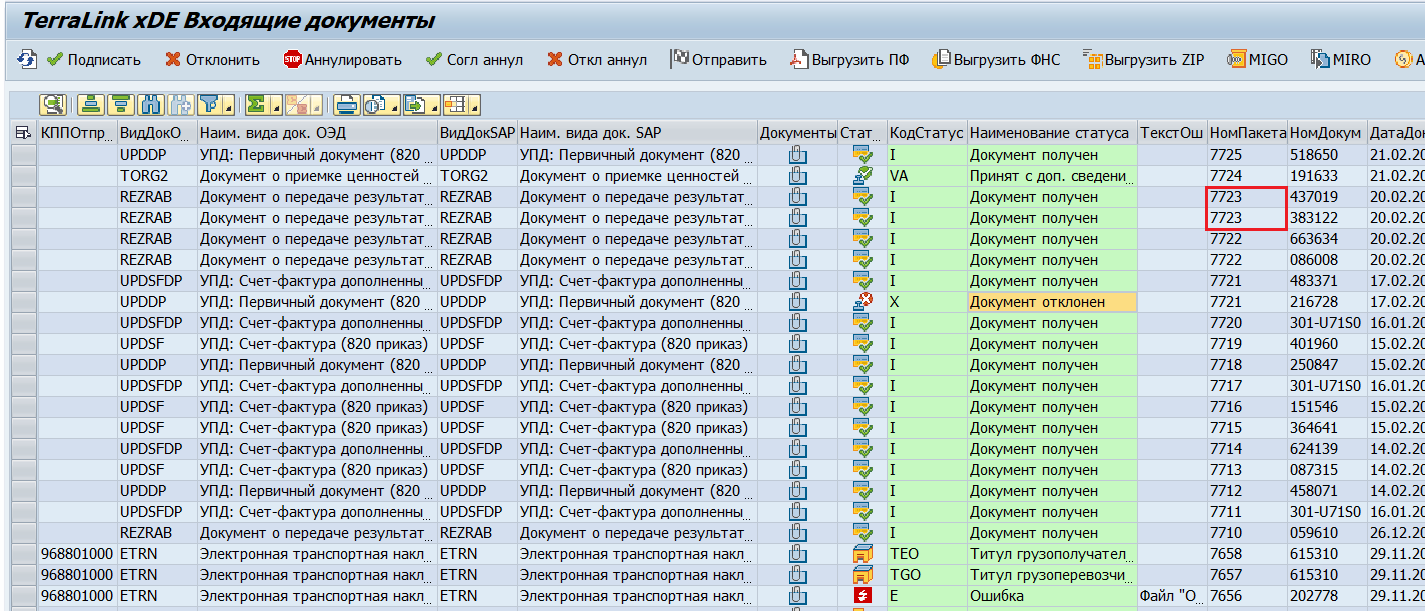Open the ALV details magnifier icon

point(53,104)
